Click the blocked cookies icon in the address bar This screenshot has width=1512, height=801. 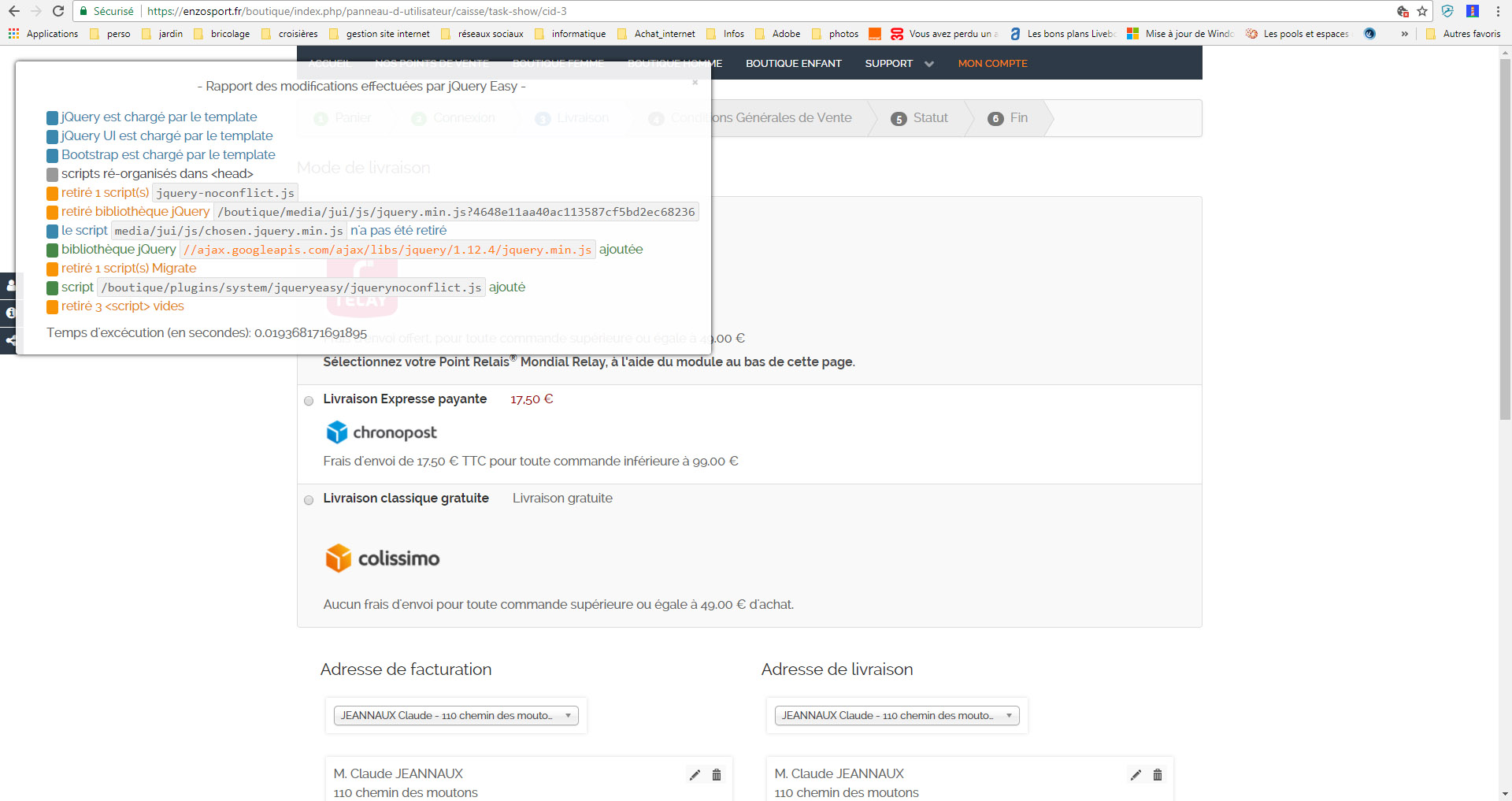pyautogui.click(x=1403, y=11)
